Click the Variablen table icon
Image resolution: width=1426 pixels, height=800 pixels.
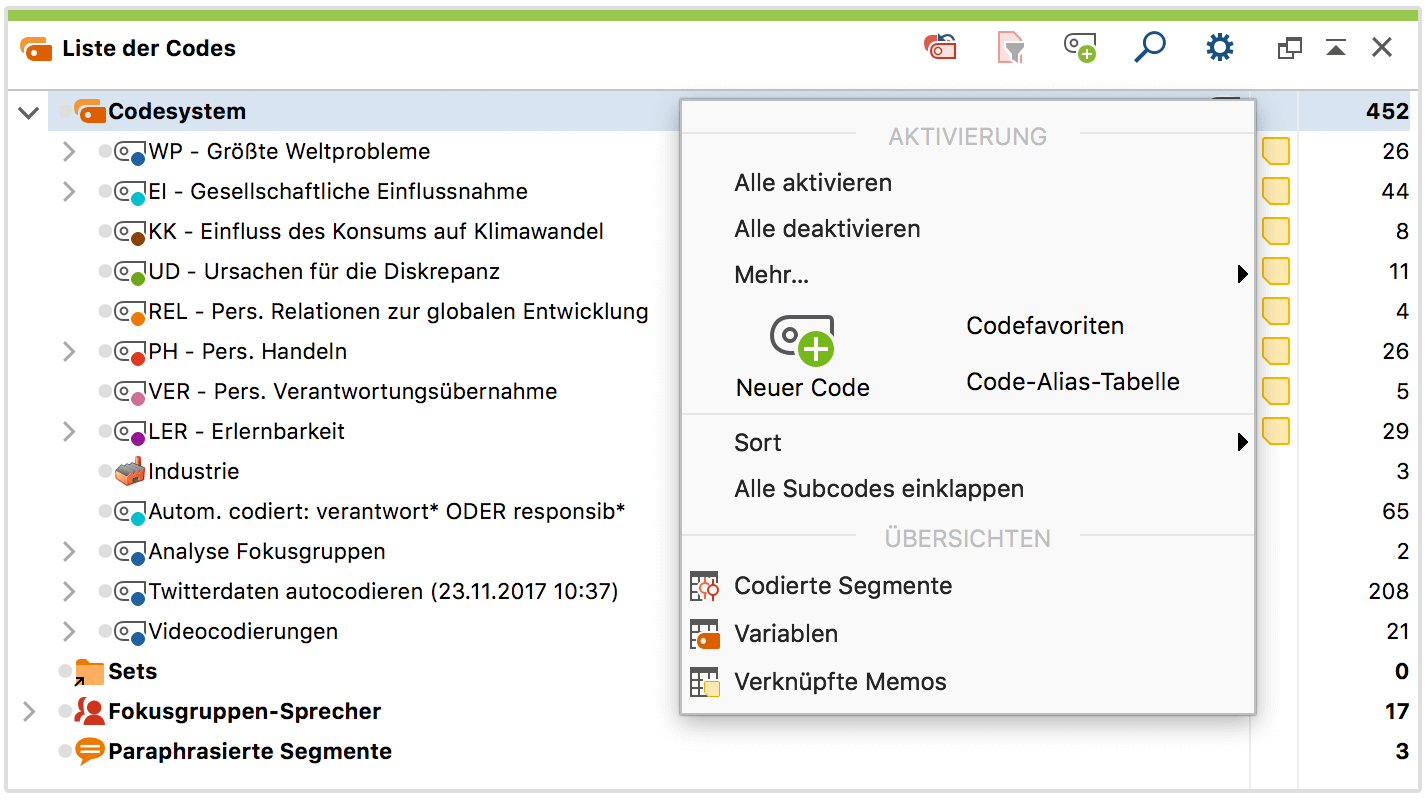point(705,634)
